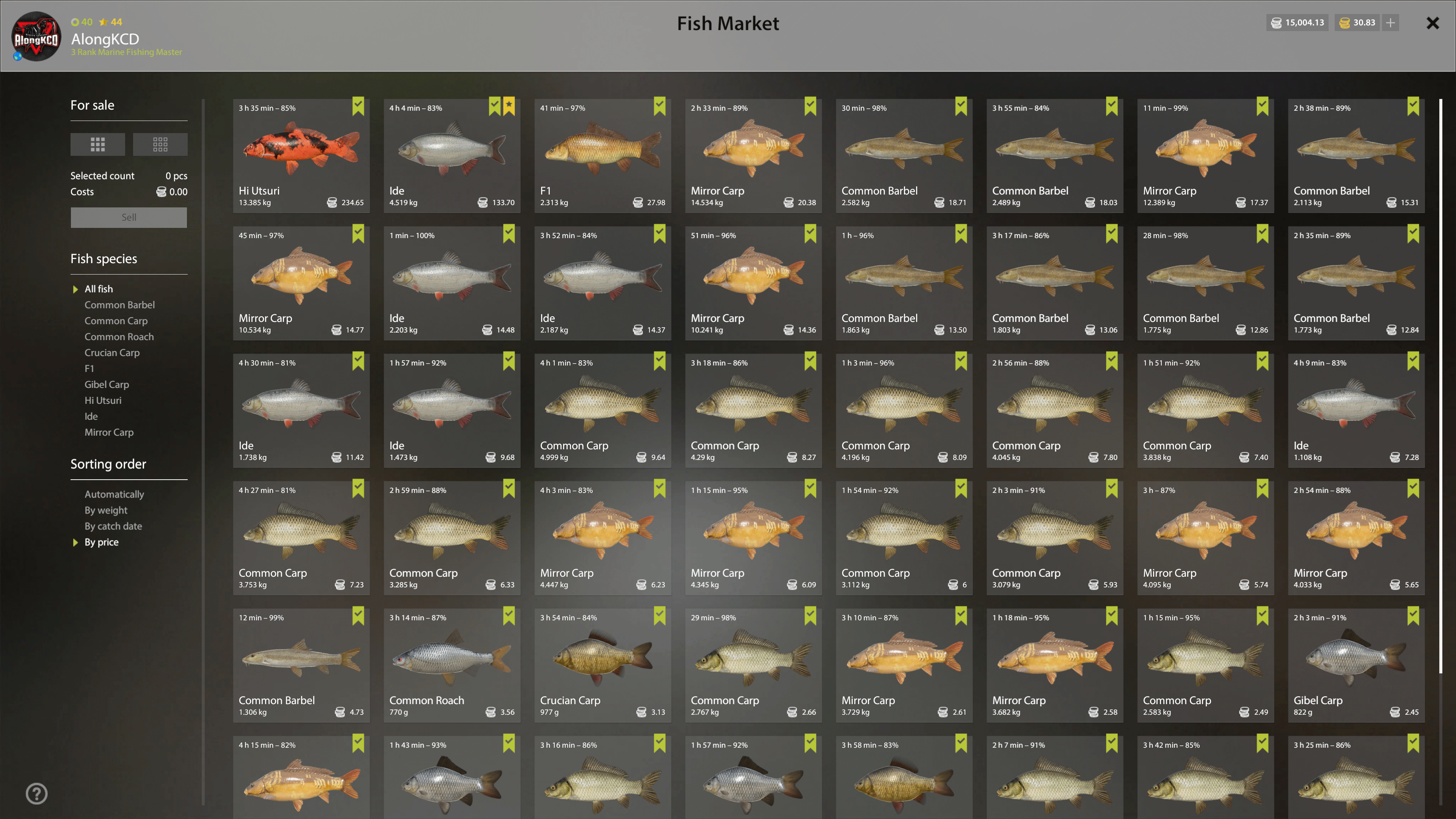Toggle the checkmark on F1 2.313 kg card
1456x819 pixels.
coord(660,106)
